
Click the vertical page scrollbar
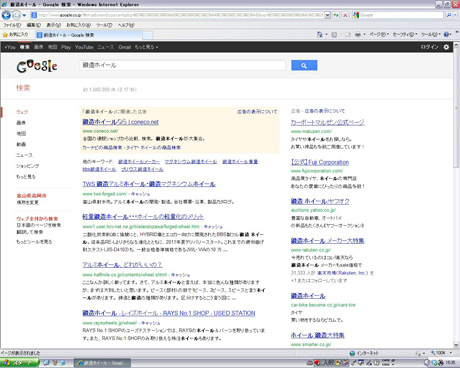[x=456, y=223]
